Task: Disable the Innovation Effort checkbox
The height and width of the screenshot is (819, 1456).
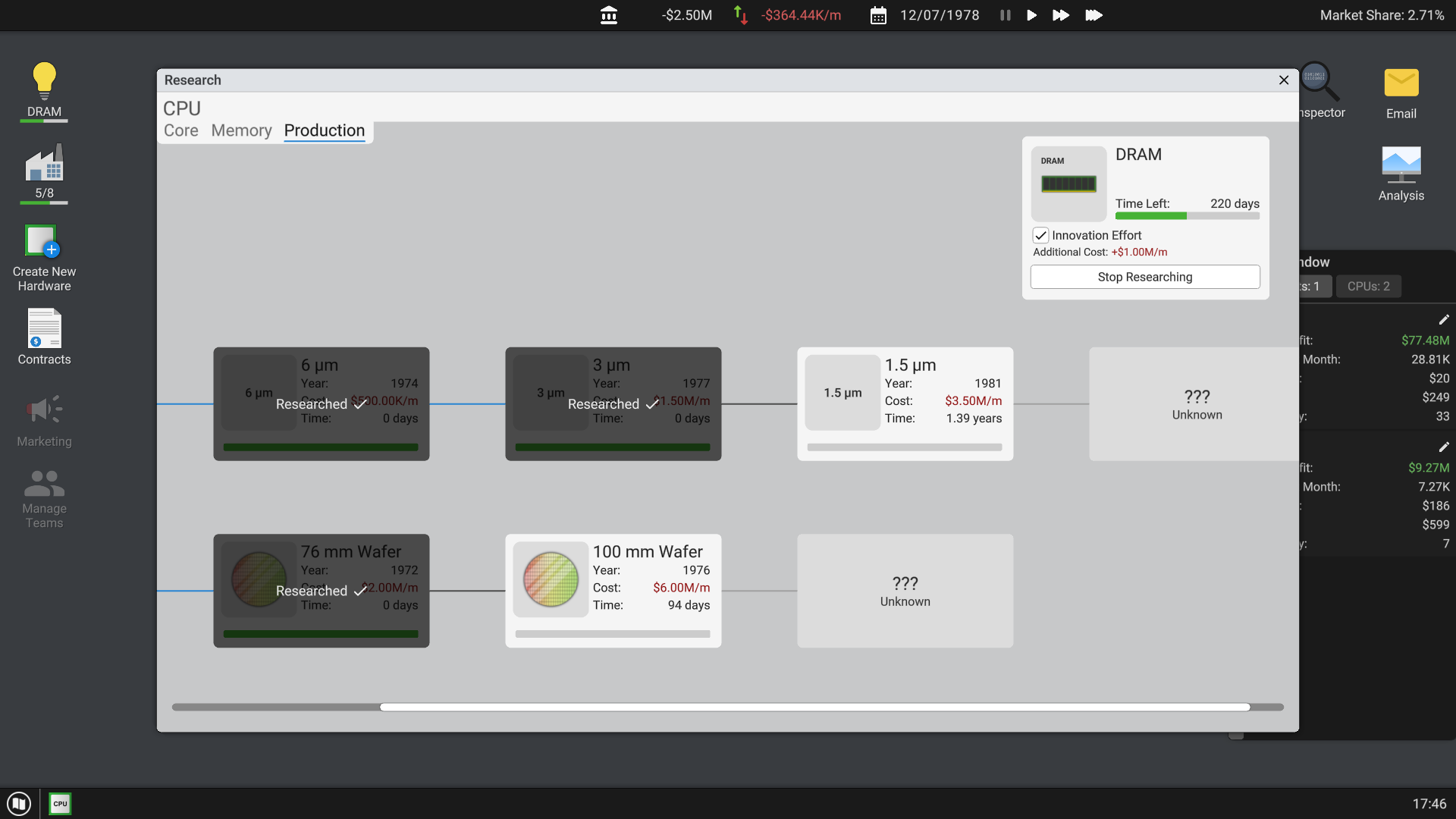Action: click(1040, 235)
